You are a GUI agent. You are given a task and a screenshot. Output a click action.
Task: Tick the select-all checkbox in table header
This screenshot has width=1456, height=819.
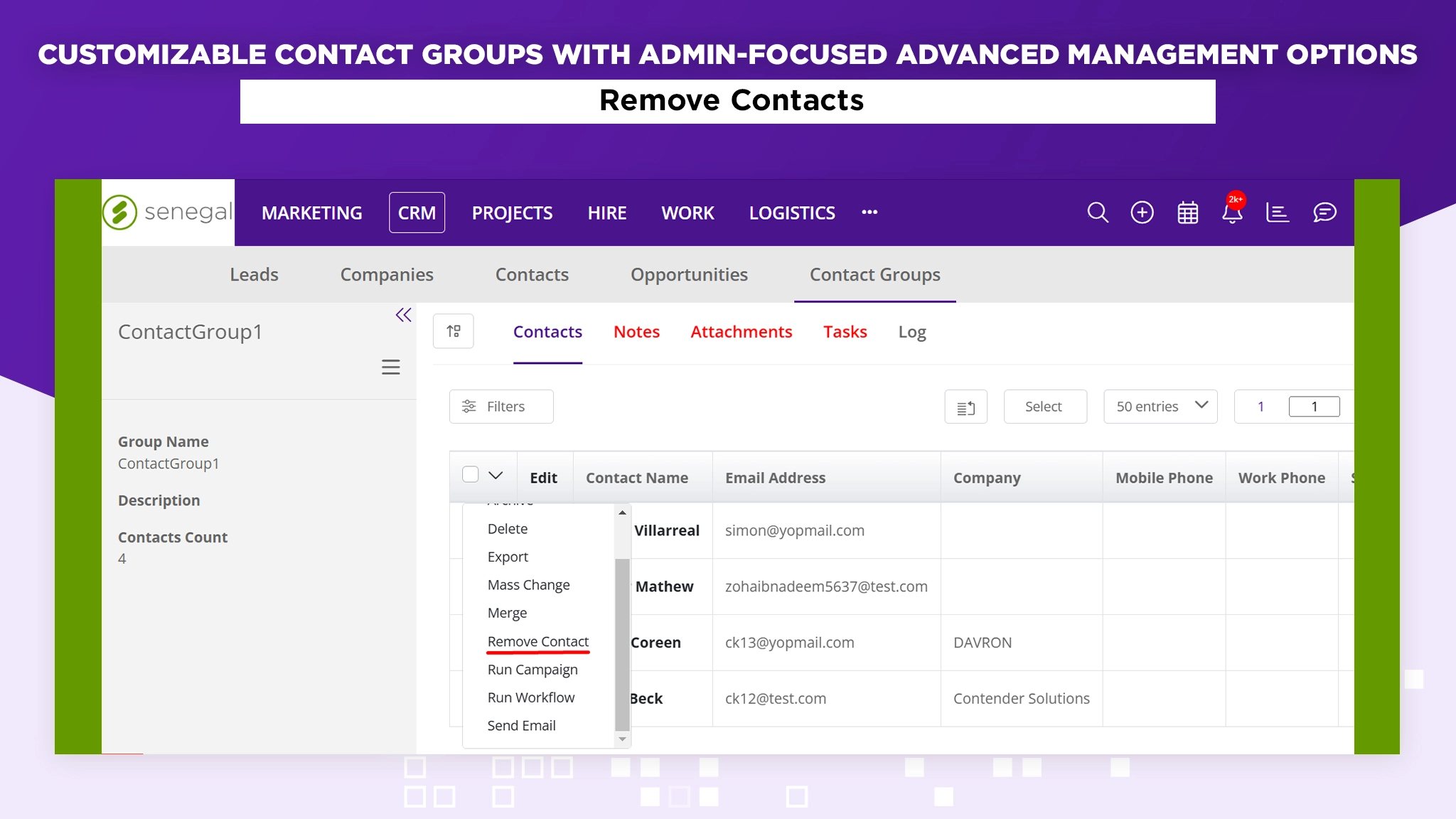tap(470, 474)
